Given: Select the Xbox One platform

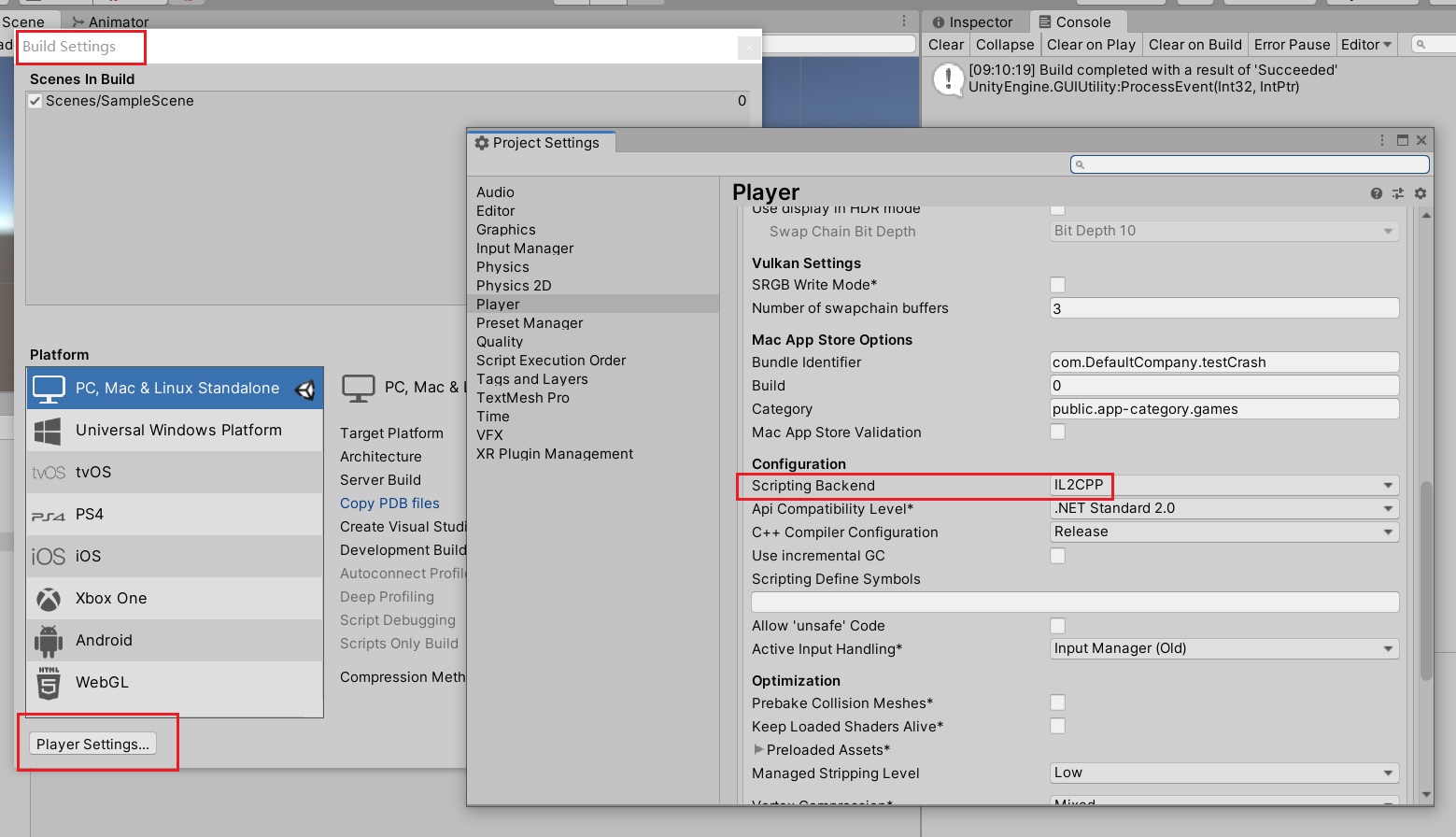Looking at the screenshot, I should point(175,599).
